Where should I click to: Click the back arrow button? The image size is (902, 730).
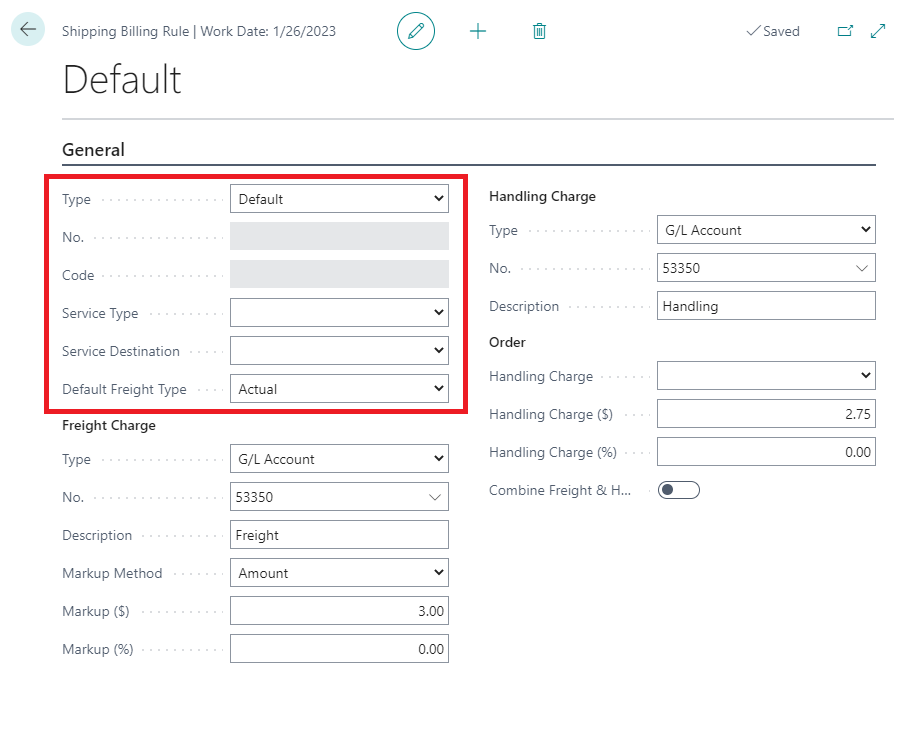[x=27, y=30]
